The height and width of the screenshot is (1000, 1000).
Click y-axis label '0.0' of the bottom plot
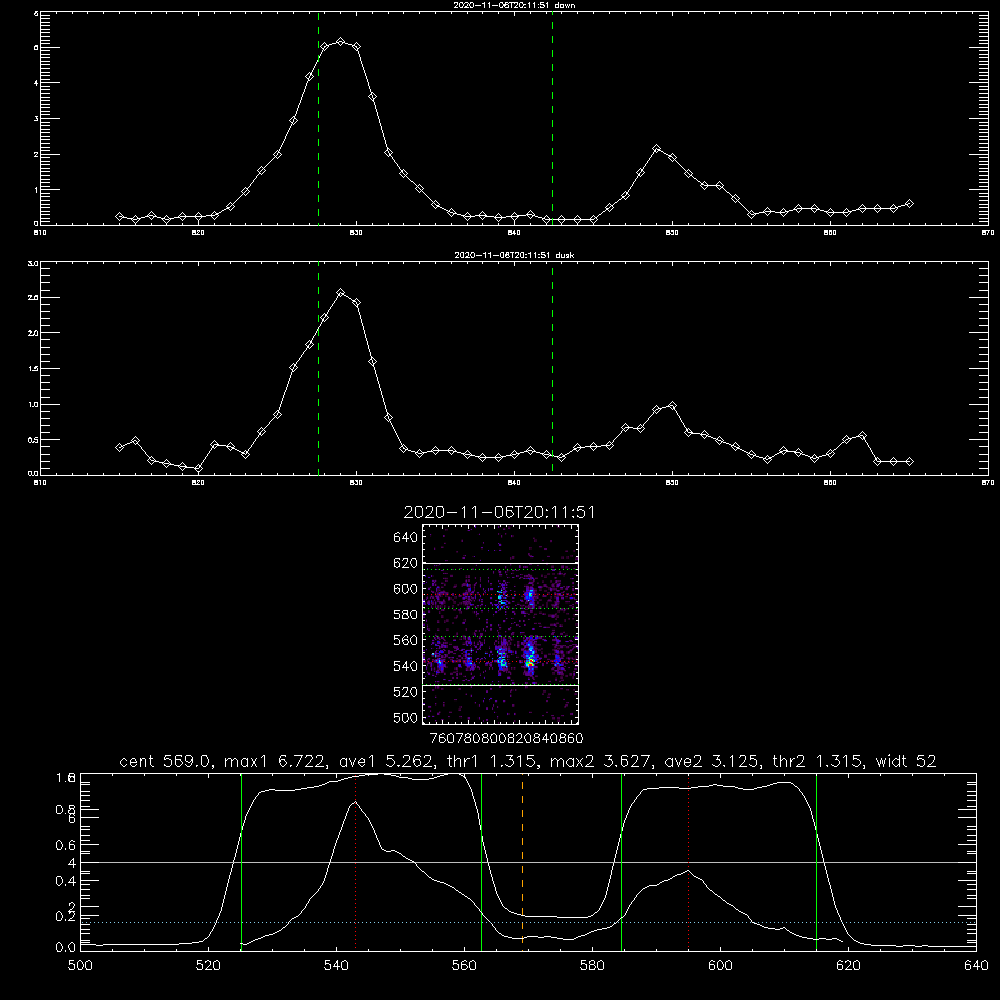click(66, 948)
